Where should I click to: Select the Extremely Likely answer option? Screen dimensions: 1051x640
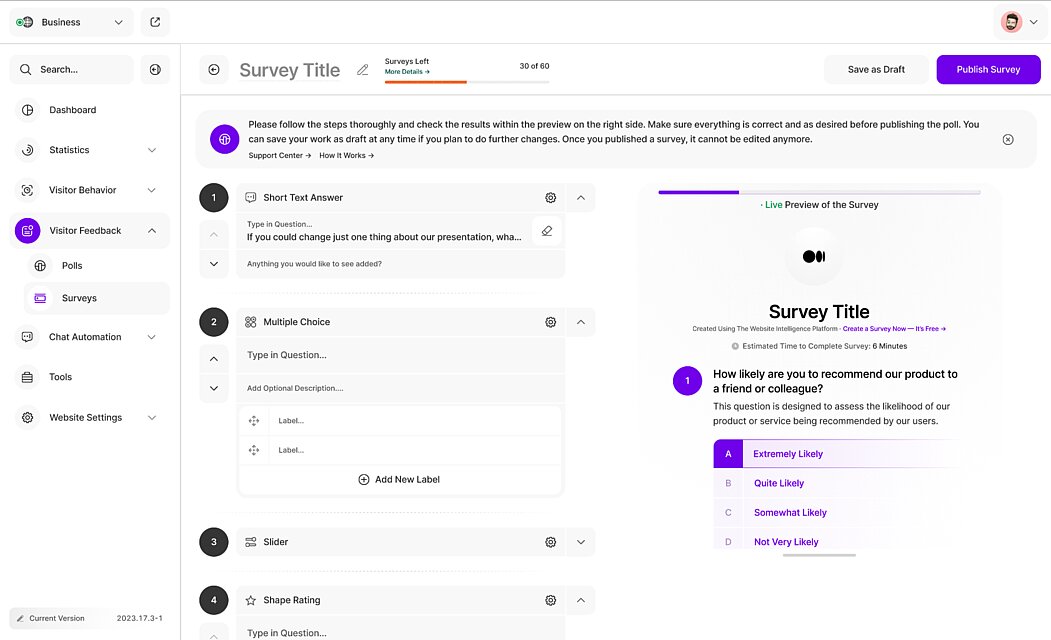(x=788, y=454)
